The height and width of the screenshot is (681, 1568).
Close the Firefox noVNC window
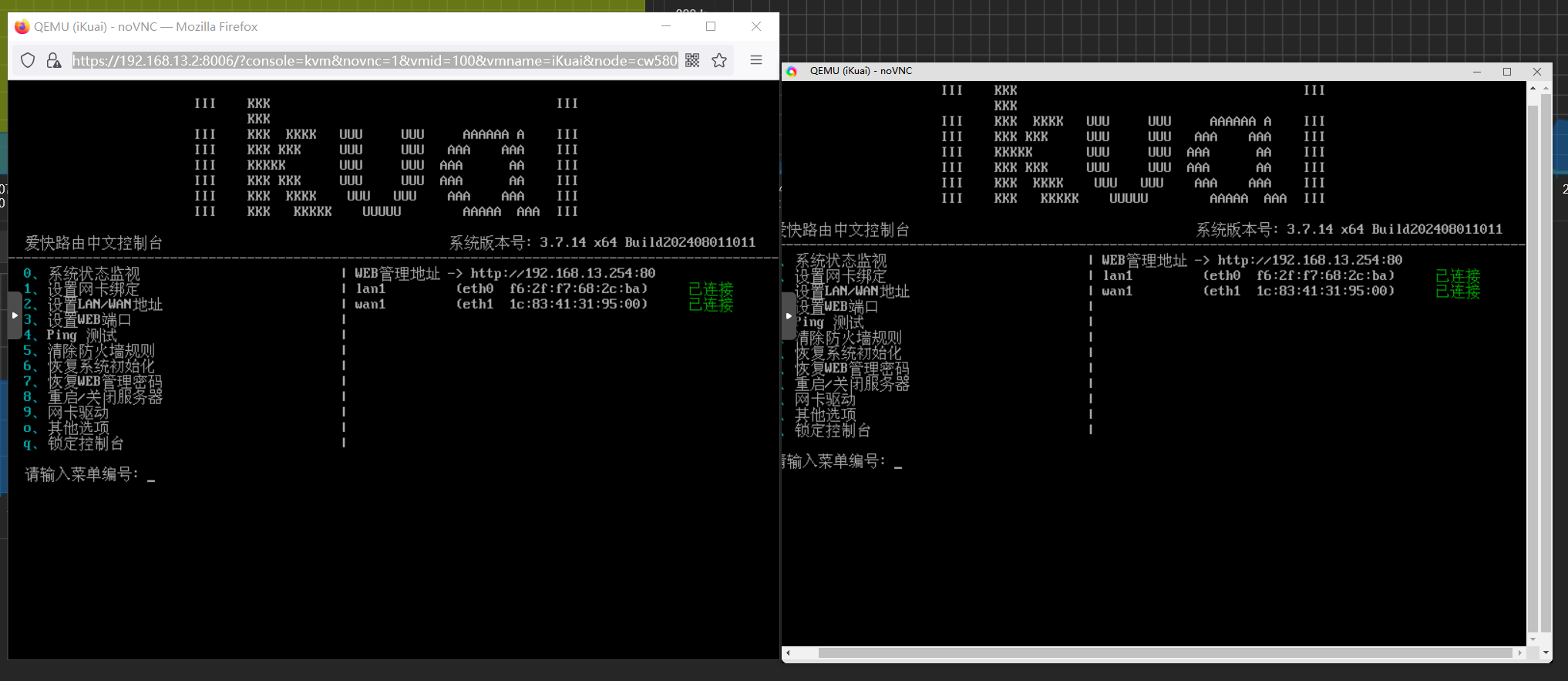pos(756,26)
